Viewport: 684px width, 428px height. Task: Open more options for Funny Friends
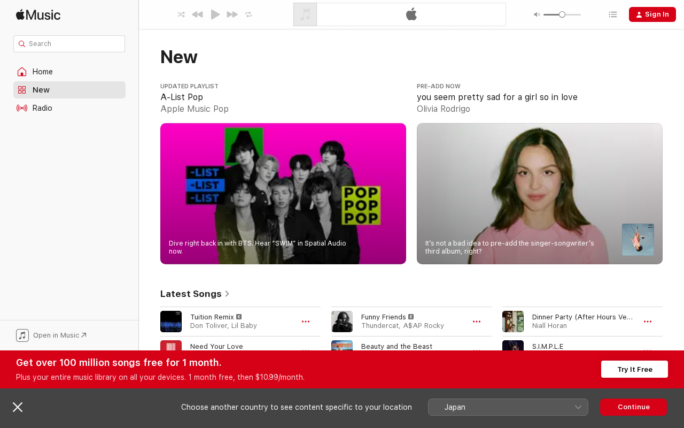477,321
